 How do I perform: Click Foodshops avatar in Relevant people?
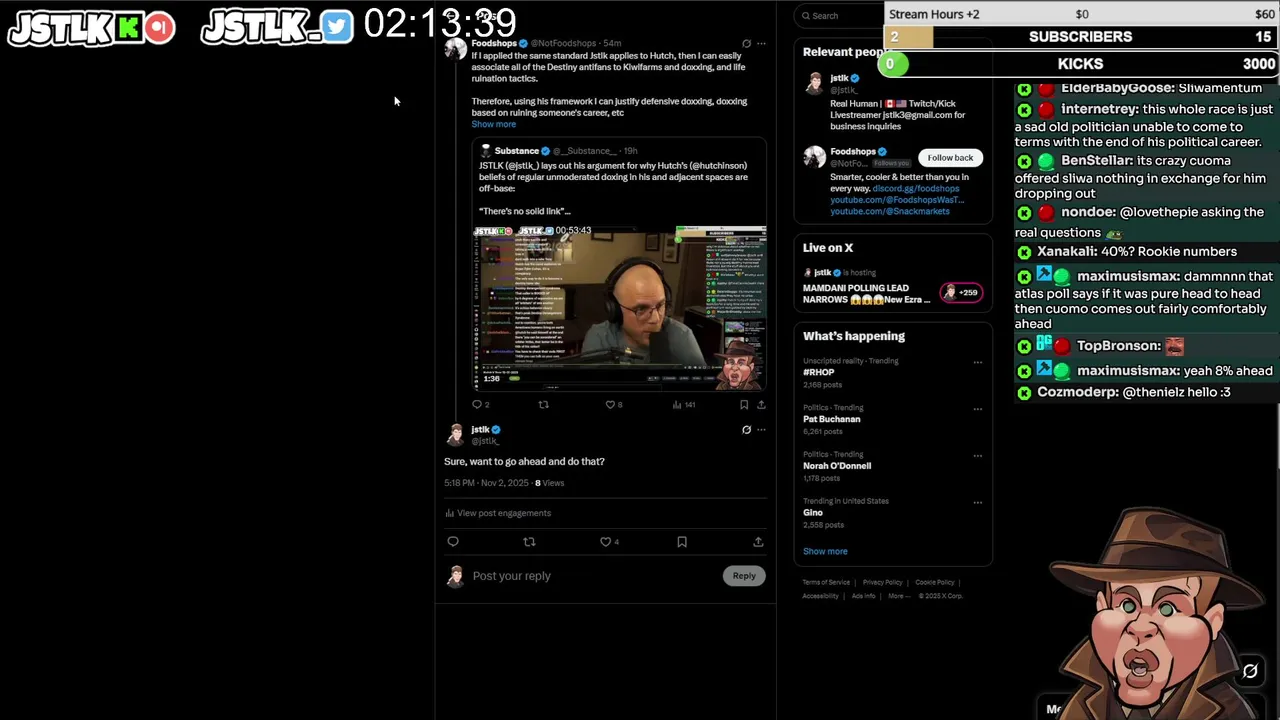[x=814, y=157]
